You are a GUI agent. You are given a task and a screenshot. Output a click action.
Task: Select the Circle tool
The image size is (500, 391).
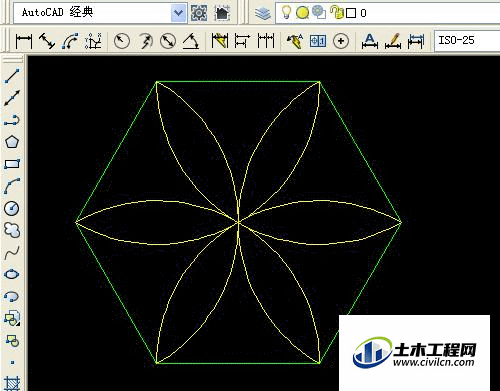[x=12, y=208]
